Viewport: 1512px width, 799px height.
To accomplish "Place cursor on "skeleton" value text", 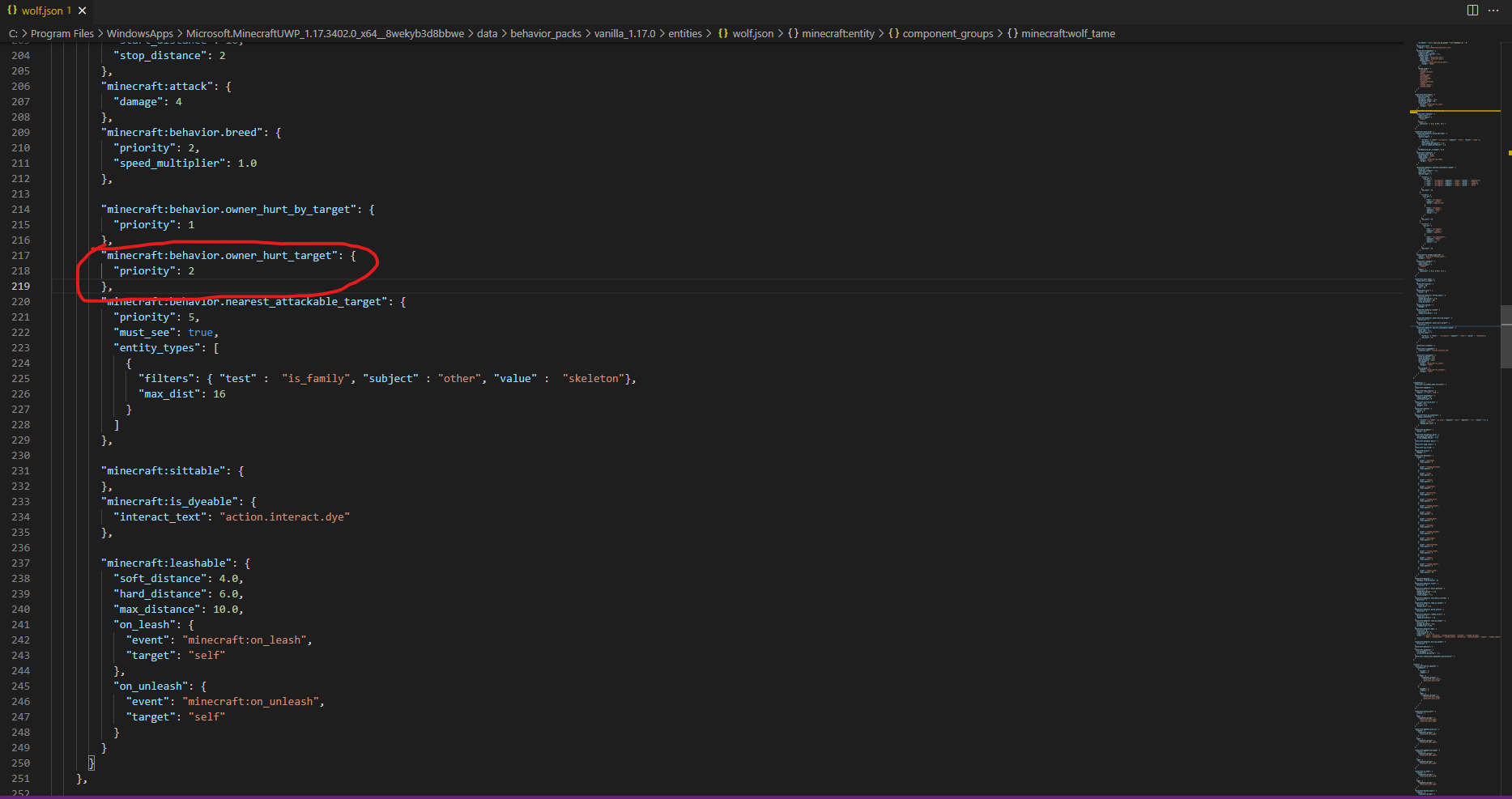I will 594,379.
